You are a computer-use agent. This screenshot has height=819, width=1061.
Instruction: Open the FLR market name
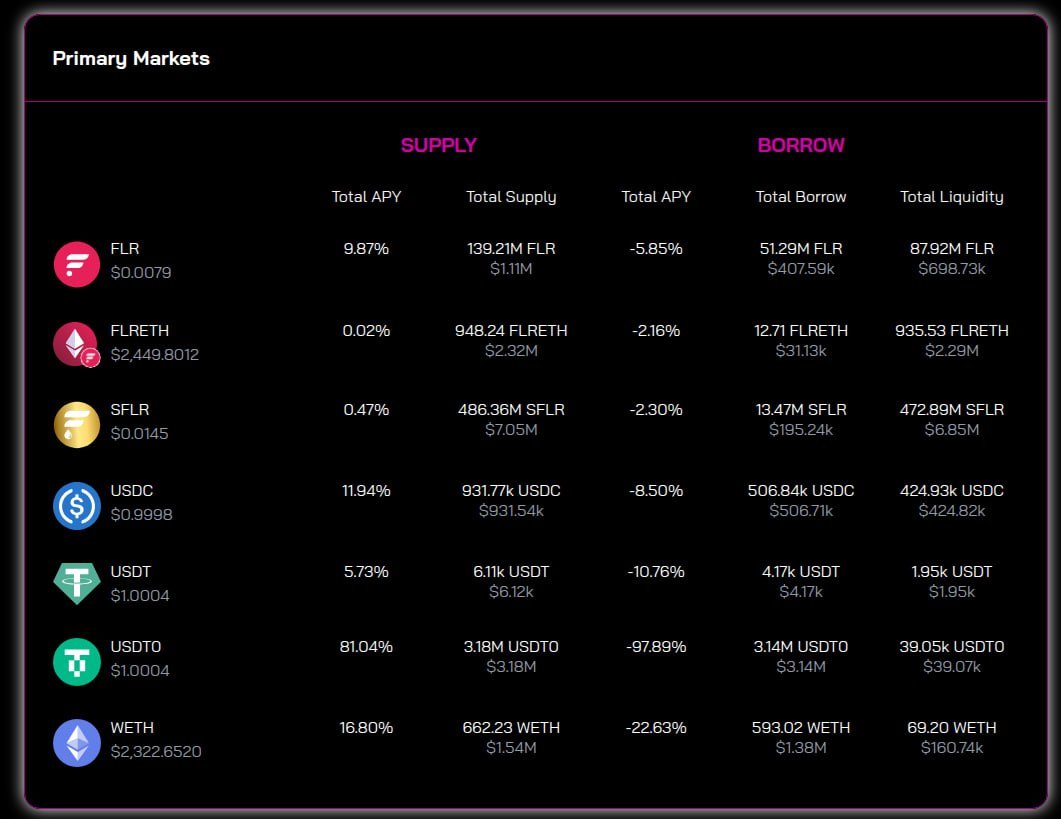point(125,248)
